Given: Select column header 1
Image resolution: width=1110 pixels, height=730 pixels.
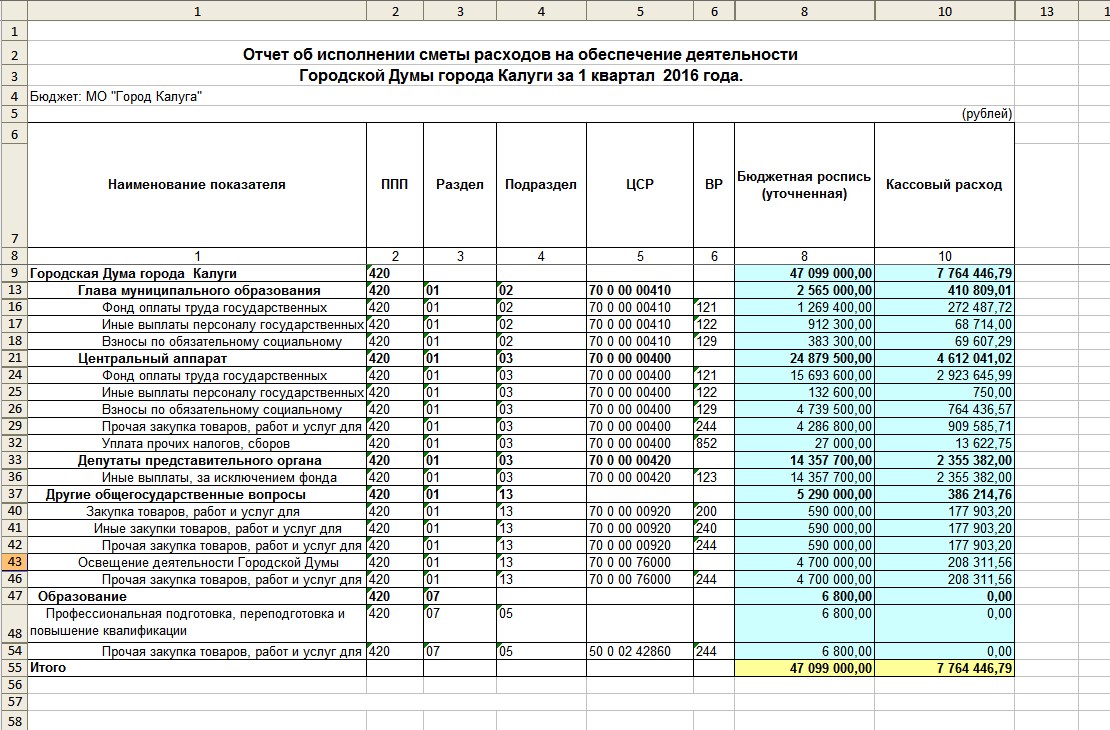Looking at the screenshot, I should (197, 11).
